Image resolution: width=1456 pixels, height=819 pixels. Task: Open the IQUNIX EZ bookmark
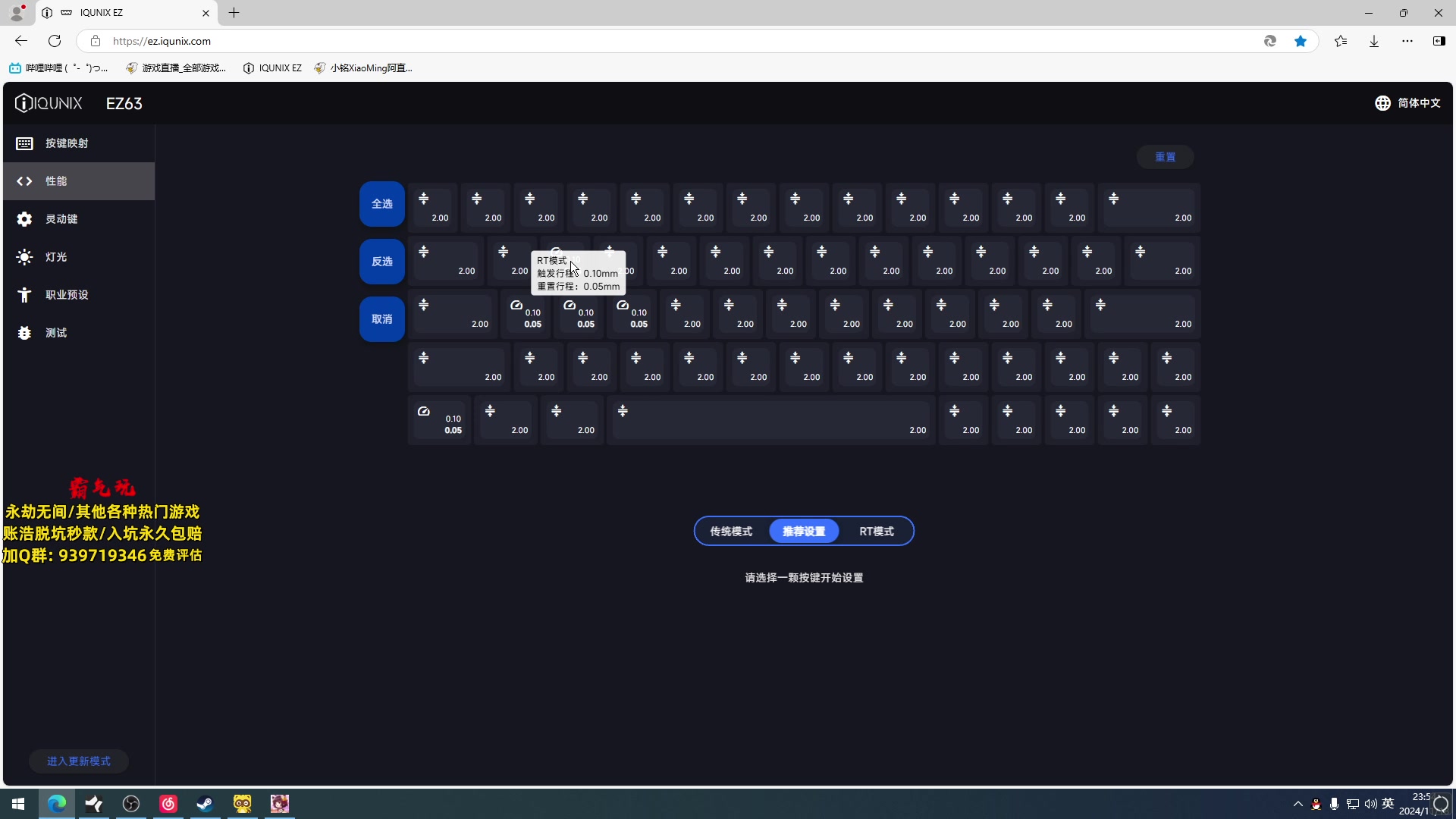(x=272, y=68)
